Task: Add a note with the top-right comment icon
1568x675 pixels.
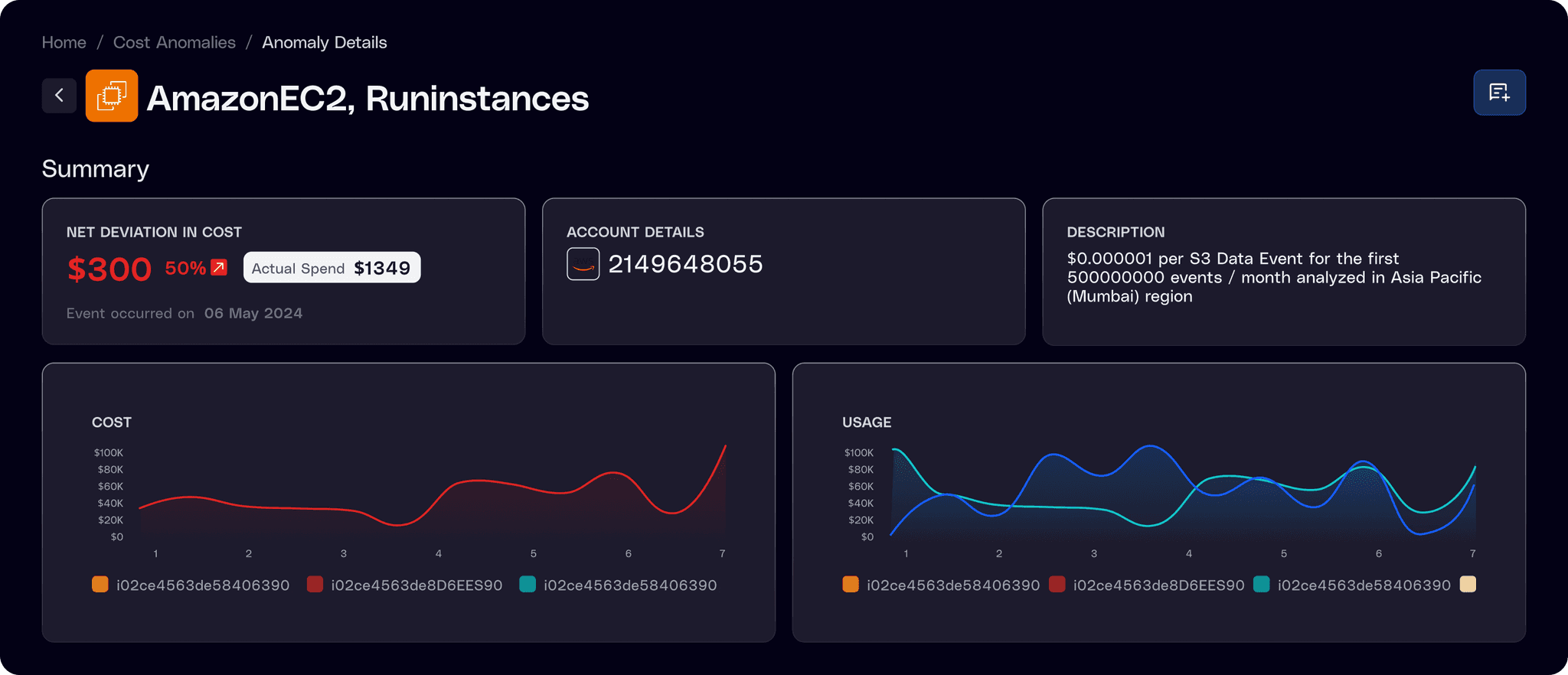Action: 1499,93
